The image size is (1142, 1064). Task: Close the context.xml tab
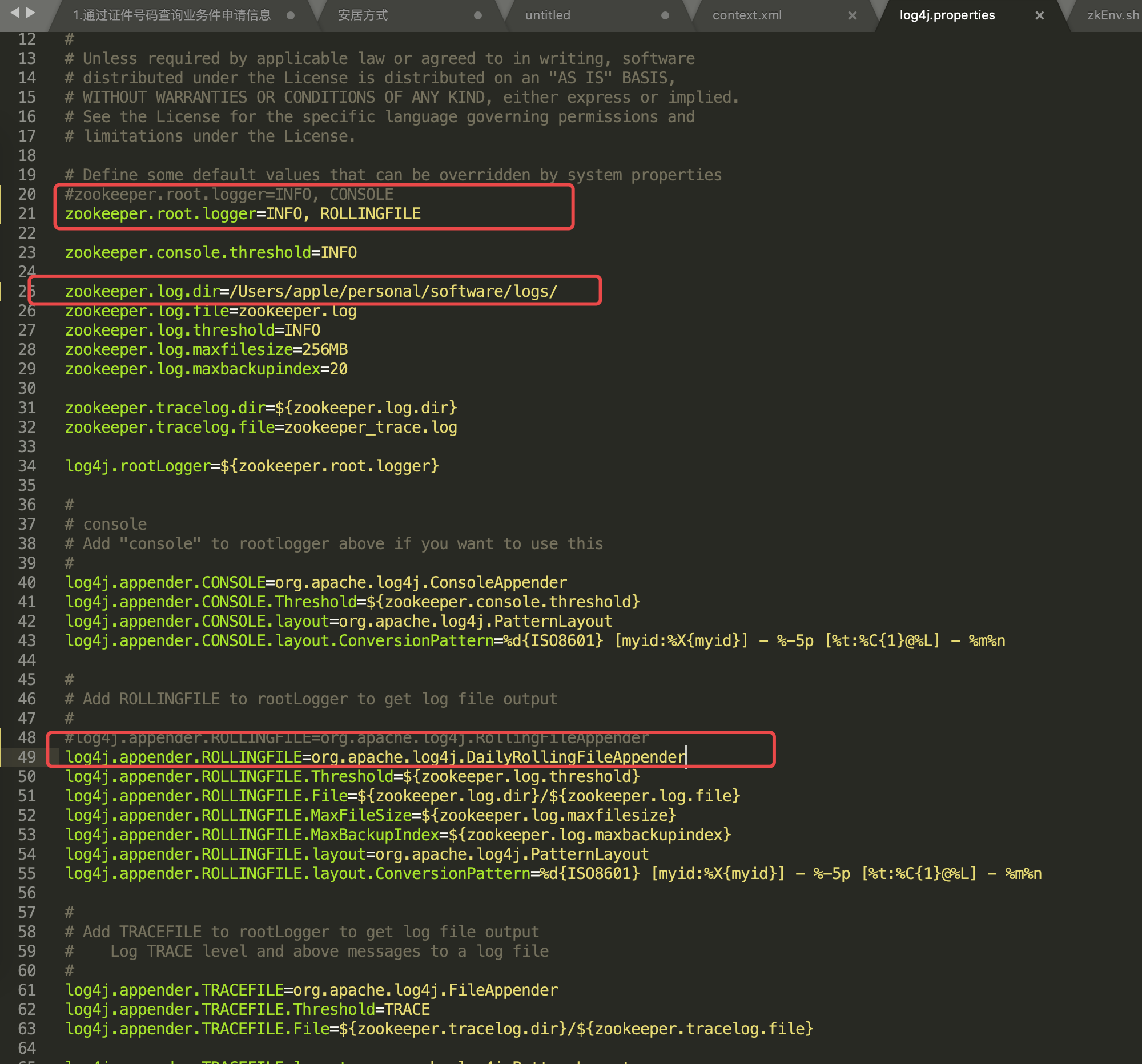pos(852,15)
